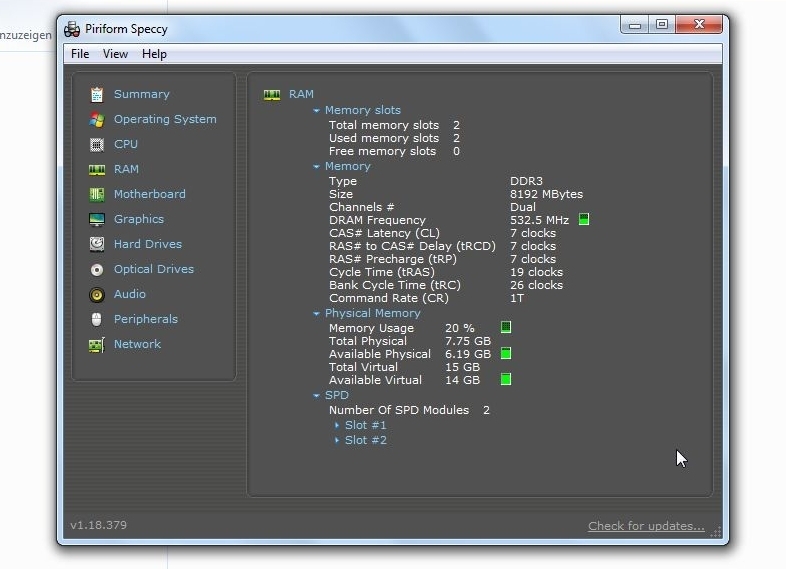Select the Optical Drives disc icon
Viewport: 786px width, 569px height.
pyautogui.click(x=97, y=269)
